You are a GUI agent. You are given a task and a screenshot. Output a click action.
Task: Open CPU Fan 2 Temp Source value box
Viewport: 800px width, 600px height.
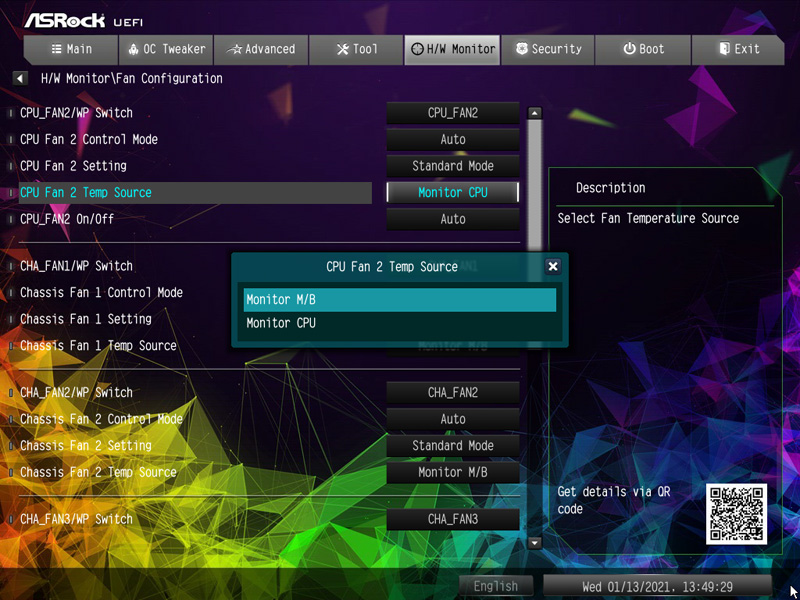pos(453,192)
